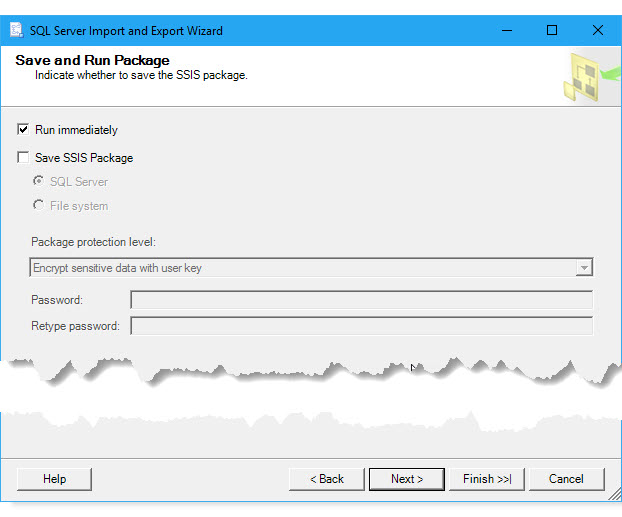Click the Finish >>| button

click(486, 479)
